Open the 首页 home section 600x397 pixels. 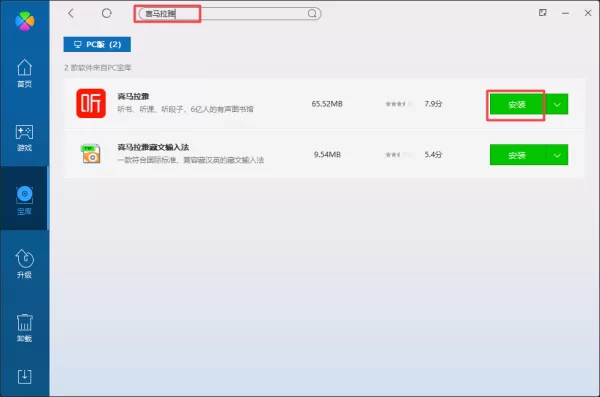pos(24,73)
